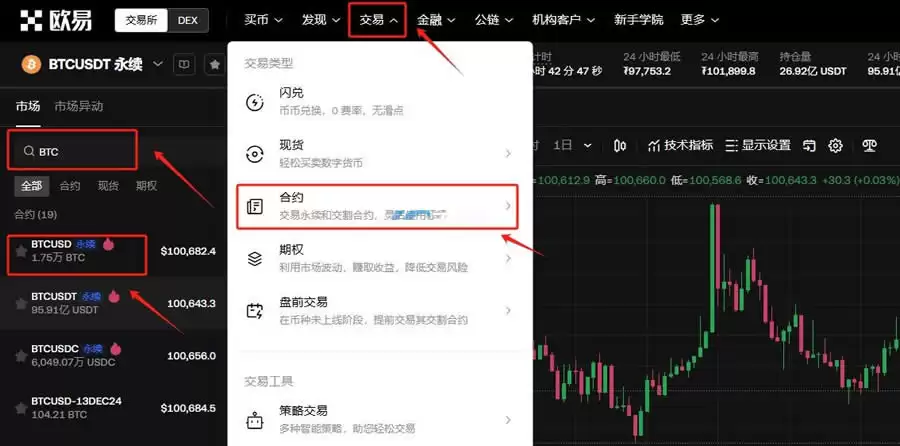The height and width of the screenshot is (446, 900).
Task: Click the search magnifier icon
Action: pos(28,152)
